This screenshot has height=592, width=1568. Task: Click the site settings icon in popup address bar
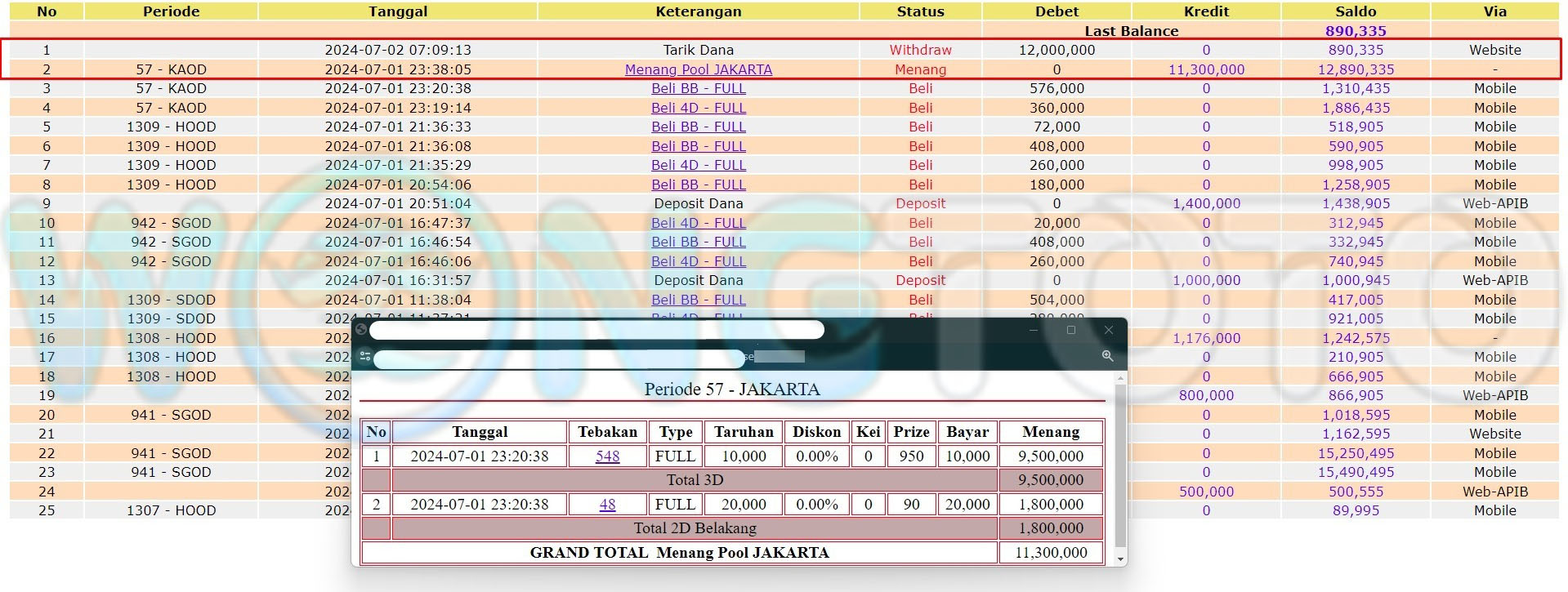pyautogui.click(x=365, y=357)
